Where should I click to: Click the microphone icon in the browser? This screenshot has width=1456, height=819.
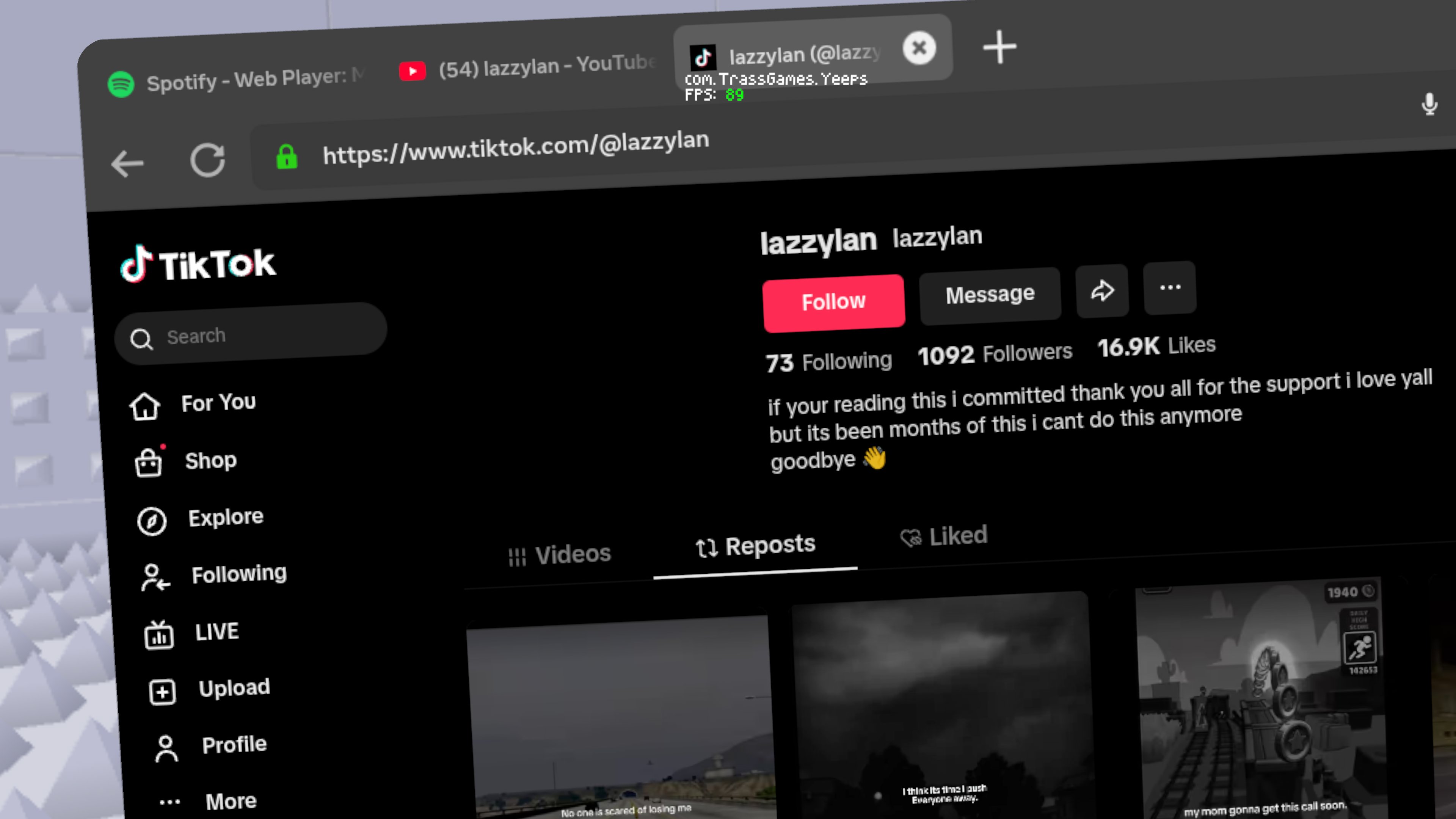[x=1429, y=104]
